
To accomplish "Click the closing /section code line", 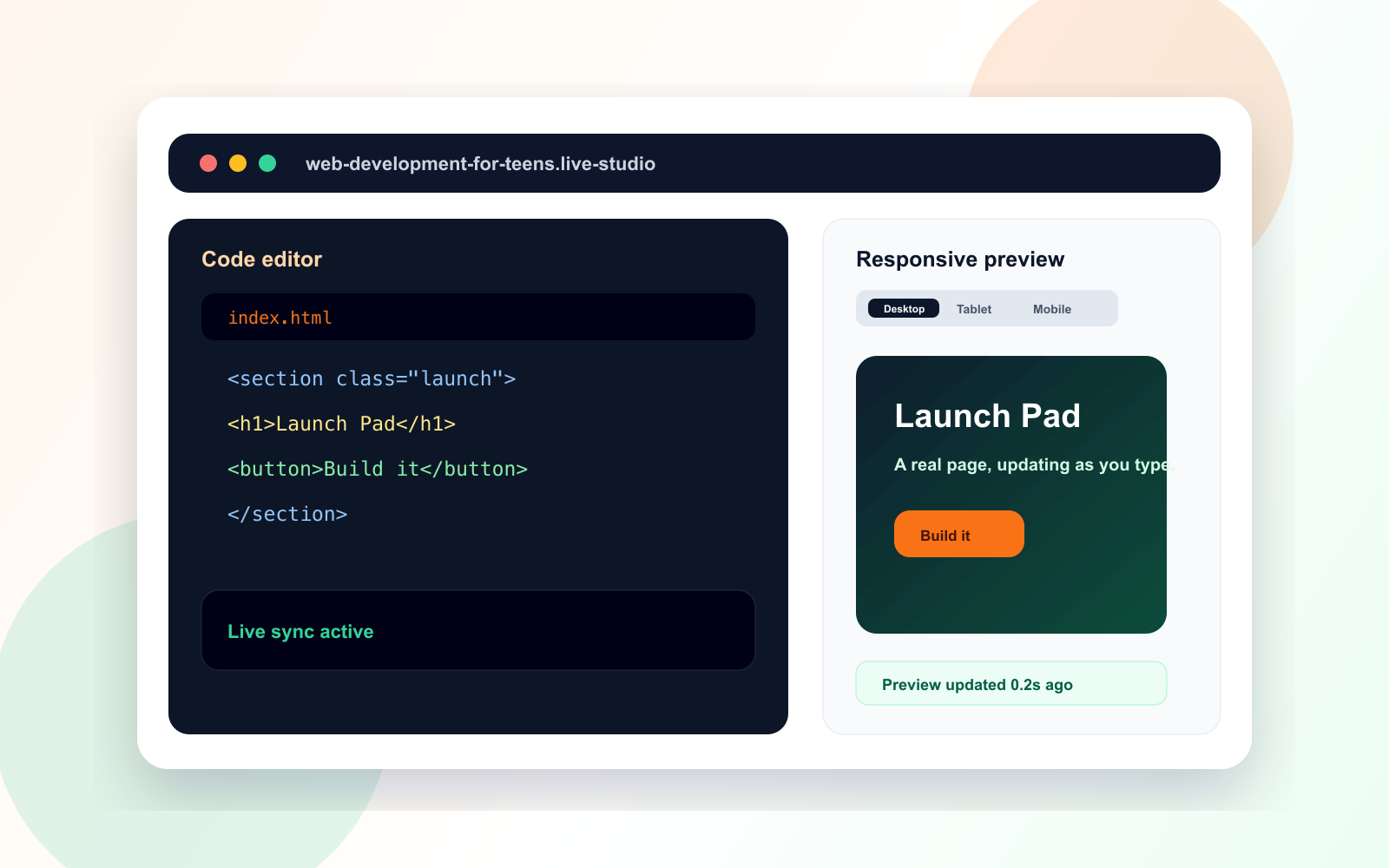I will tap(287, 514).
